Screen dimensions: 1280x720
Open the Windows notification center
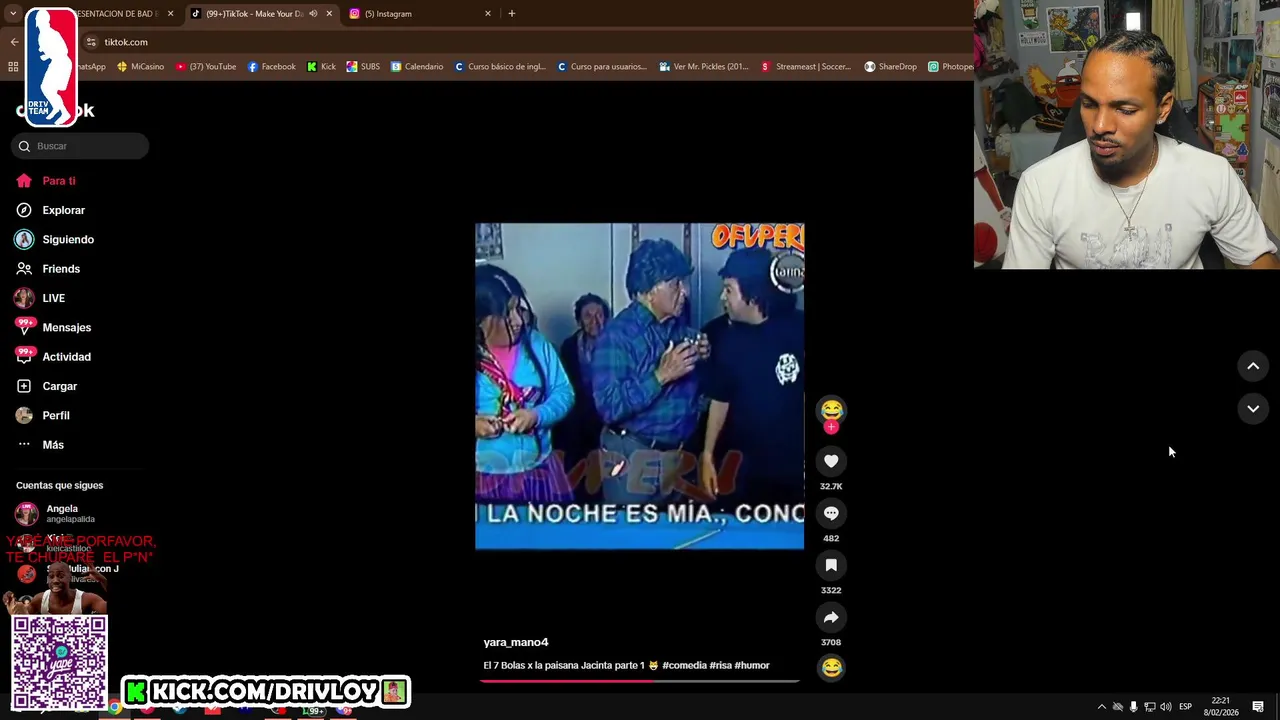click(1258, 707)
